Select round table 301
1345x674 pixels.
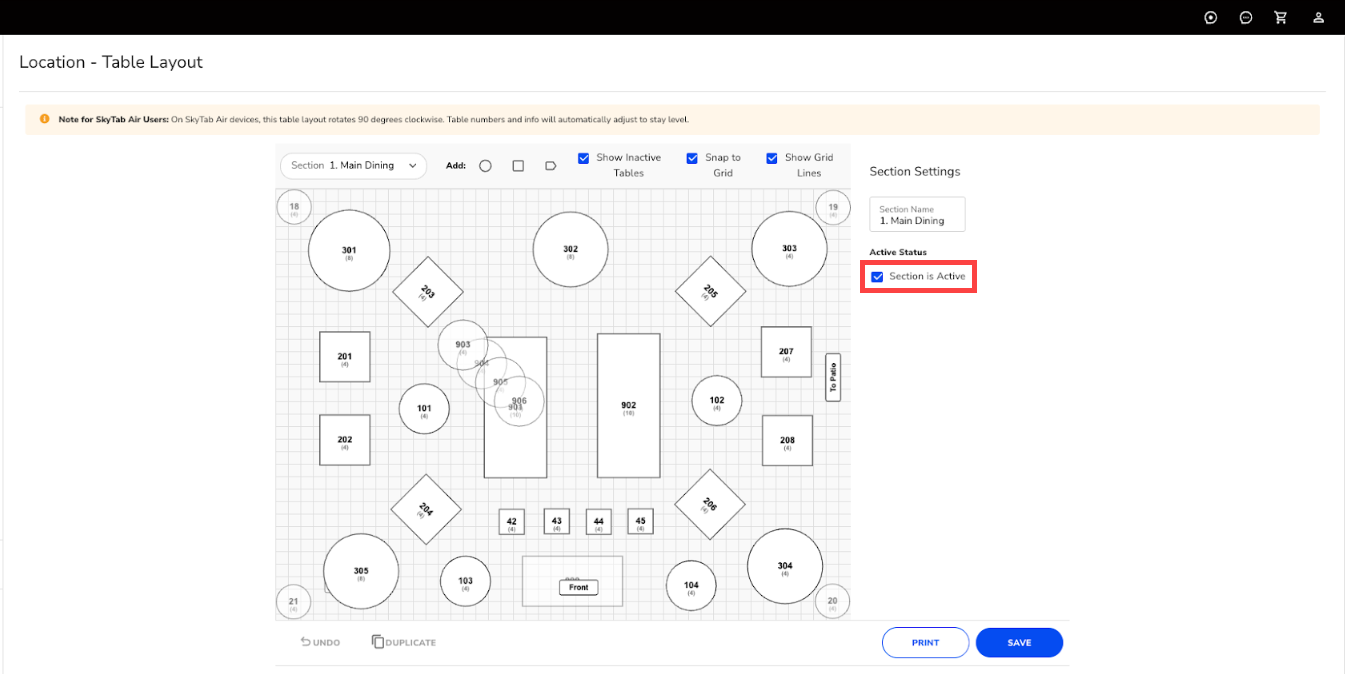coord(348,252)
